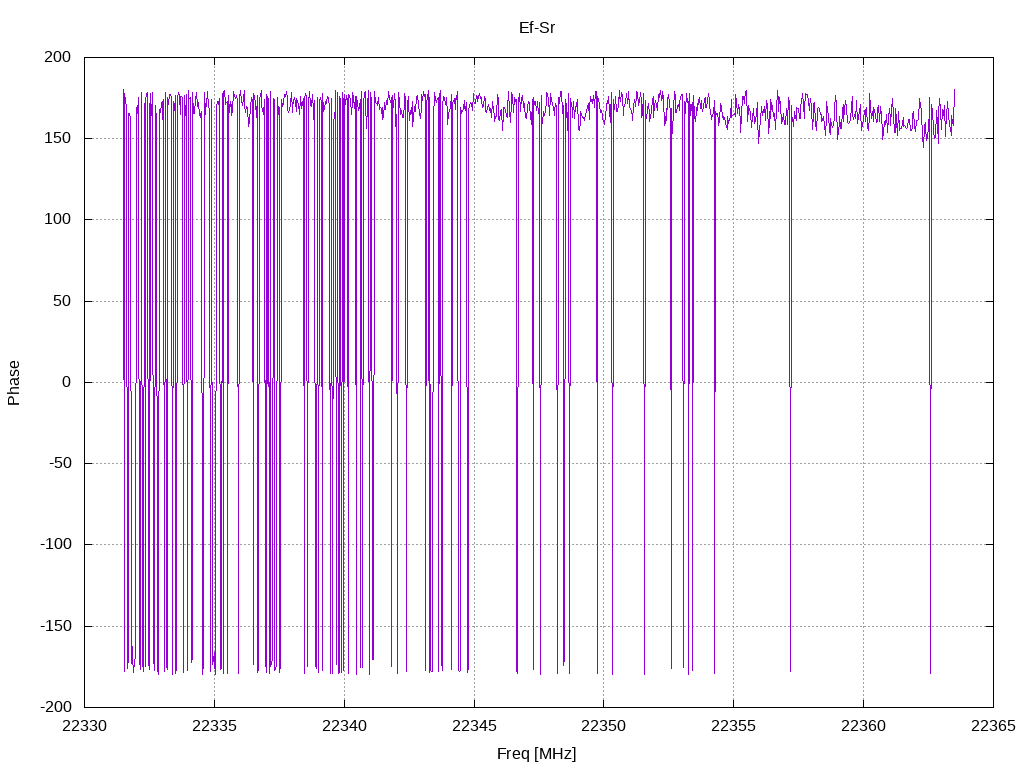Image resolution: width=1024 pixels, height=768 pixels.
Task: Click the x-axis tick label '22340'
Action: tap(344, 726)
